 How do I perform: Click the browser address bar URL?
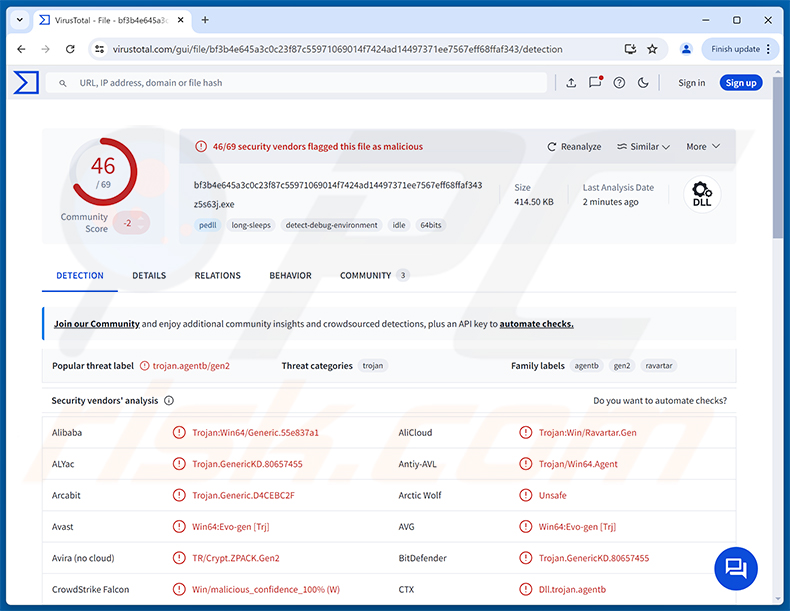[337, 49]
